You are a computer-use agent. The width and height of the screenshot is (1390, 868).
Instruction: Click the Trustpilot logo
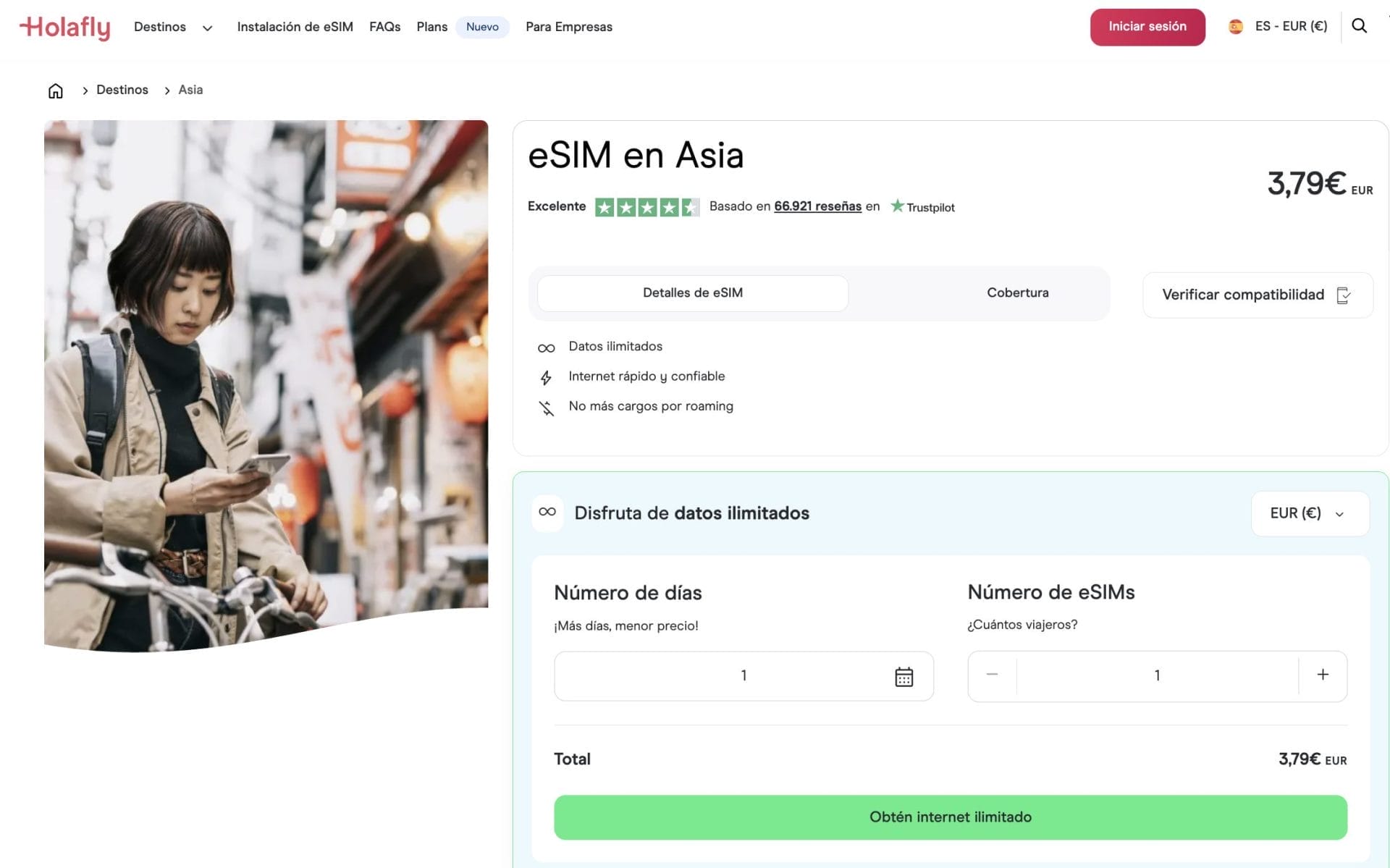(x=922, y=207)
